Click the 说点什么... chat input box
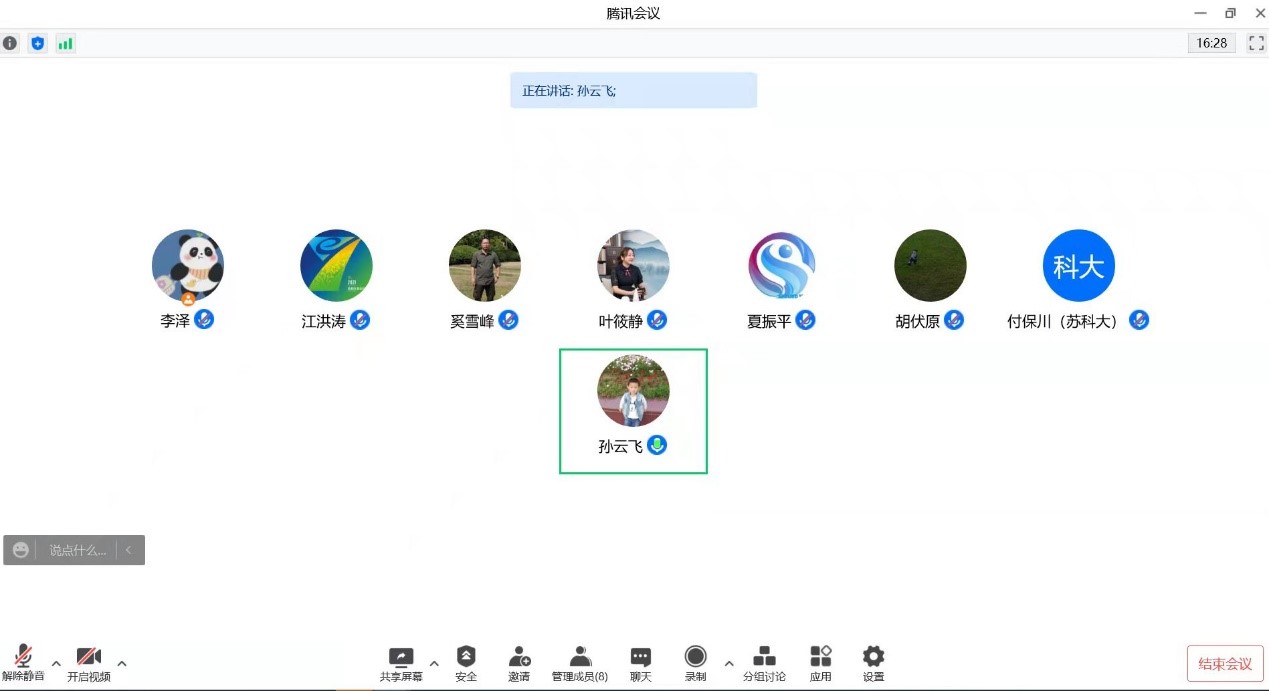1269x691 pixels. [x=78, y=550]
